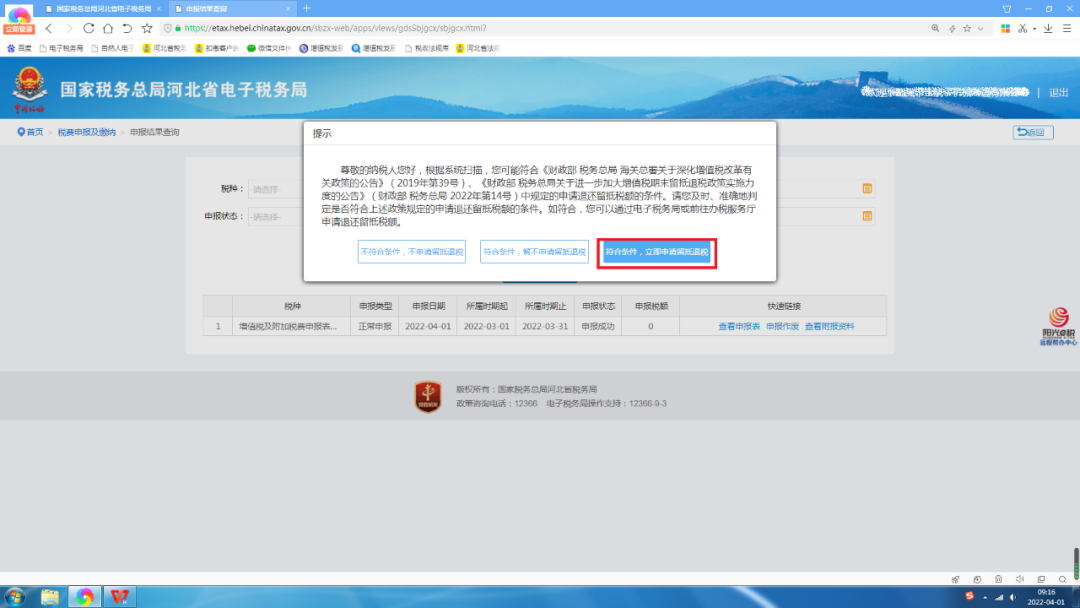
Task: Click the 申报成功 status cell
Action: point(598,326)
